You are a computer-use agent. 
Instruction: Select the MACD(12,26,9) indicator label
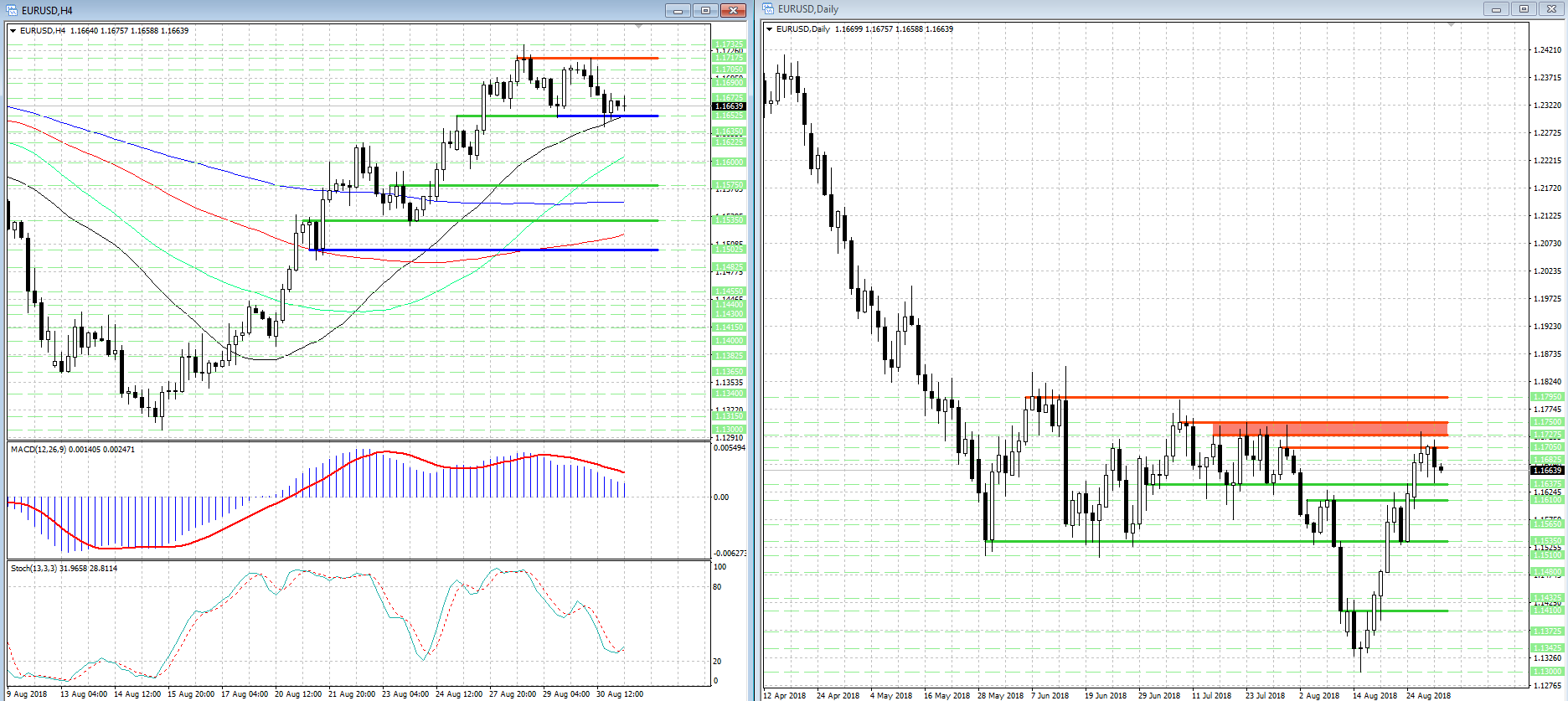click(73, 450)
